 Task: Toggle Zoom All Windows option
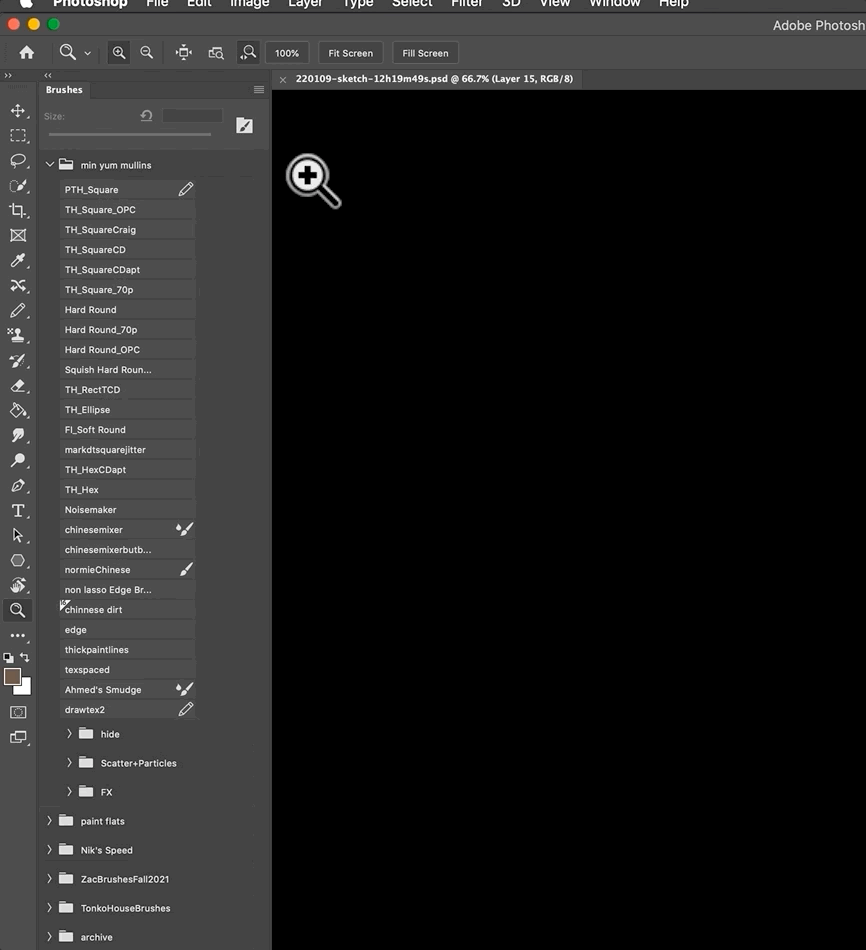point(216,53)
